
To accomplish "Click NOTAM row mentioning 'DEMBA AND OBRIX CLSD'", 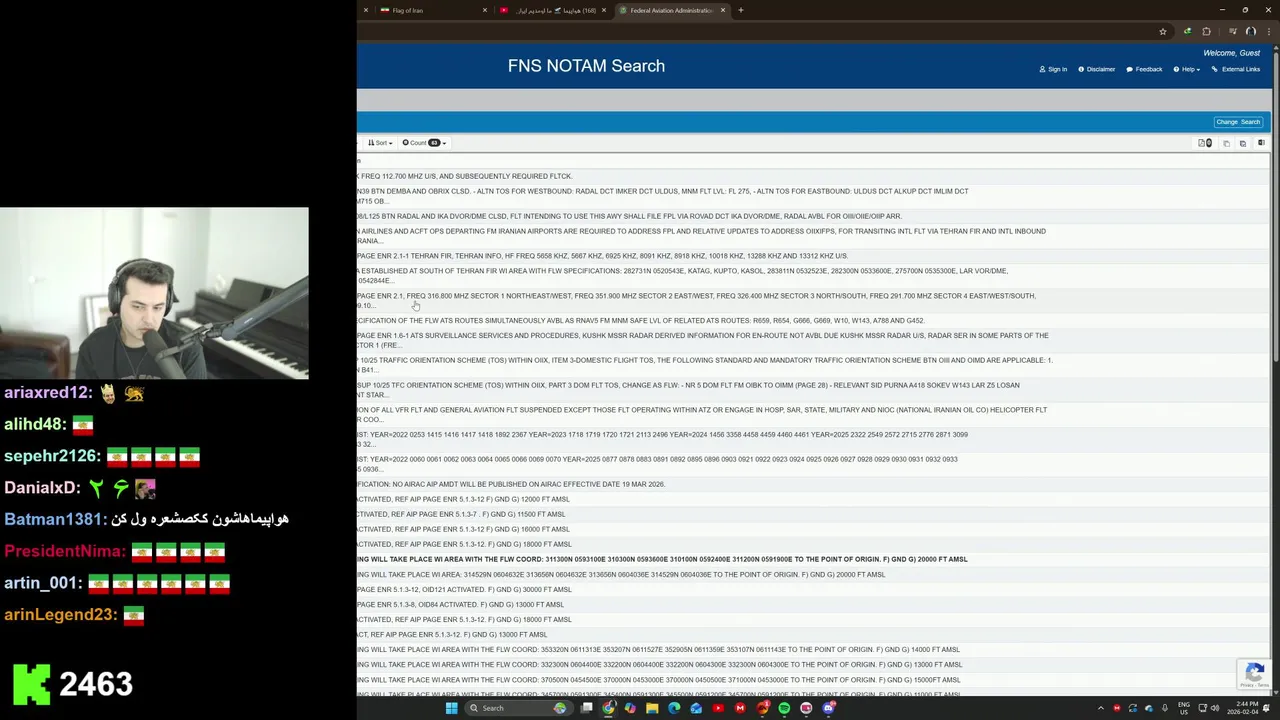I will click(813, 196).
